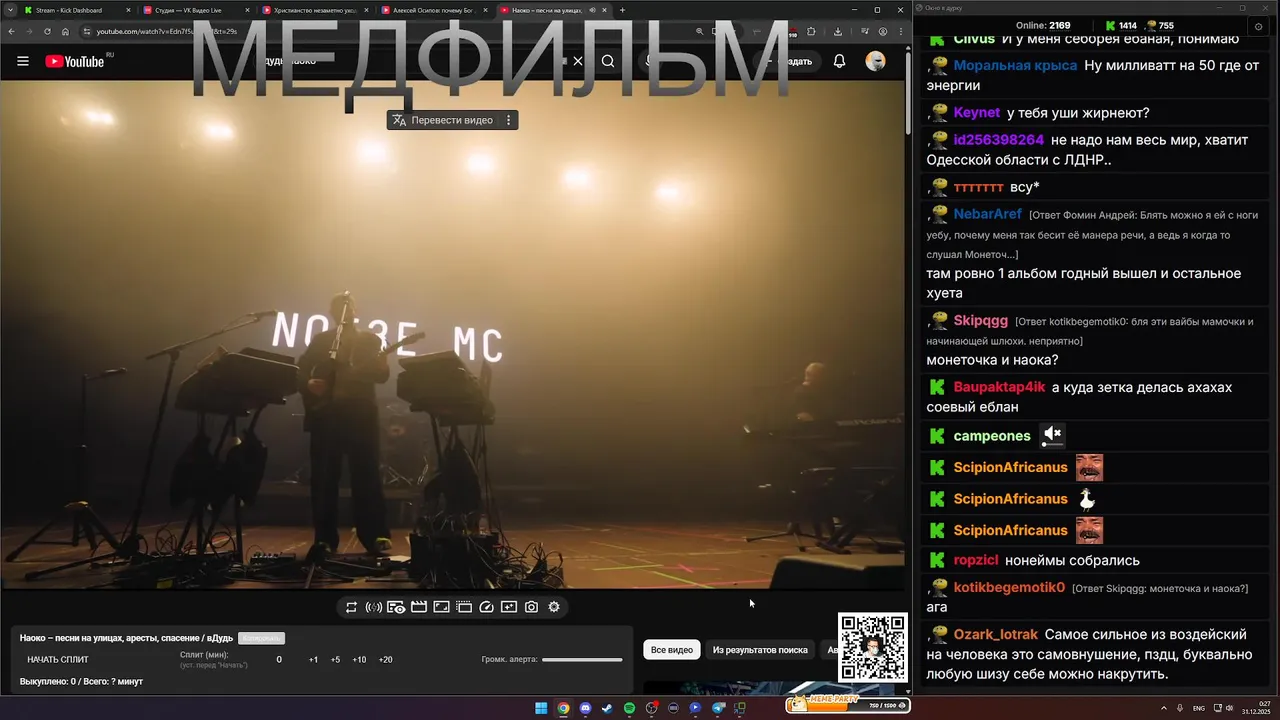Click the QR code image
The width and height of the screenshot is (1280, 720).
click(x=872, y=648)
